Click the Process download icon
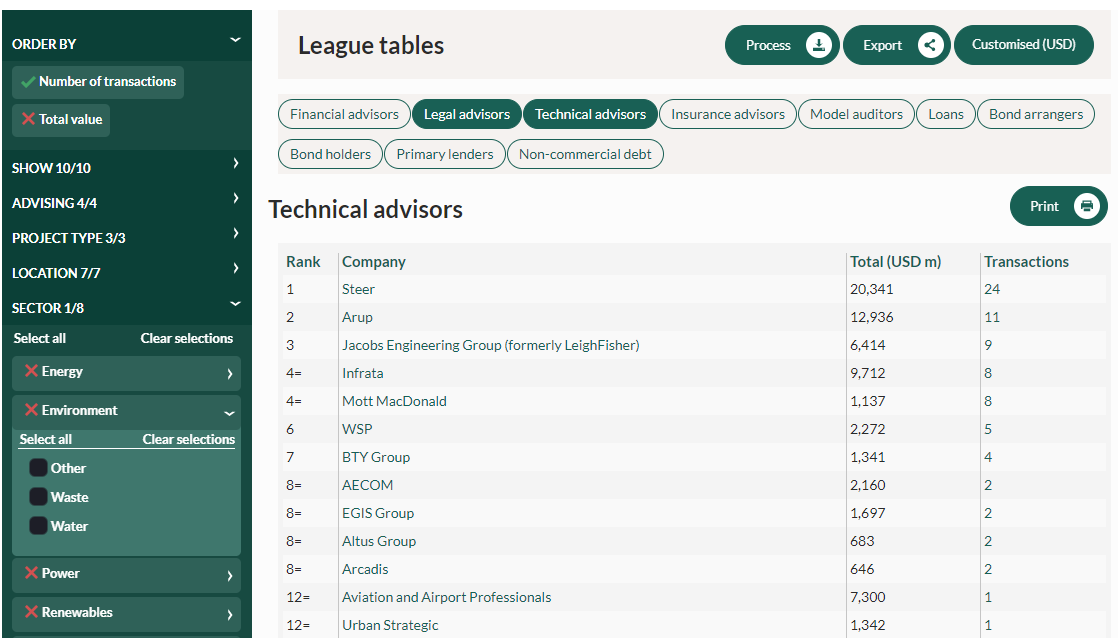Screen dimensions: 1118x638 click(x=819, y=45)
